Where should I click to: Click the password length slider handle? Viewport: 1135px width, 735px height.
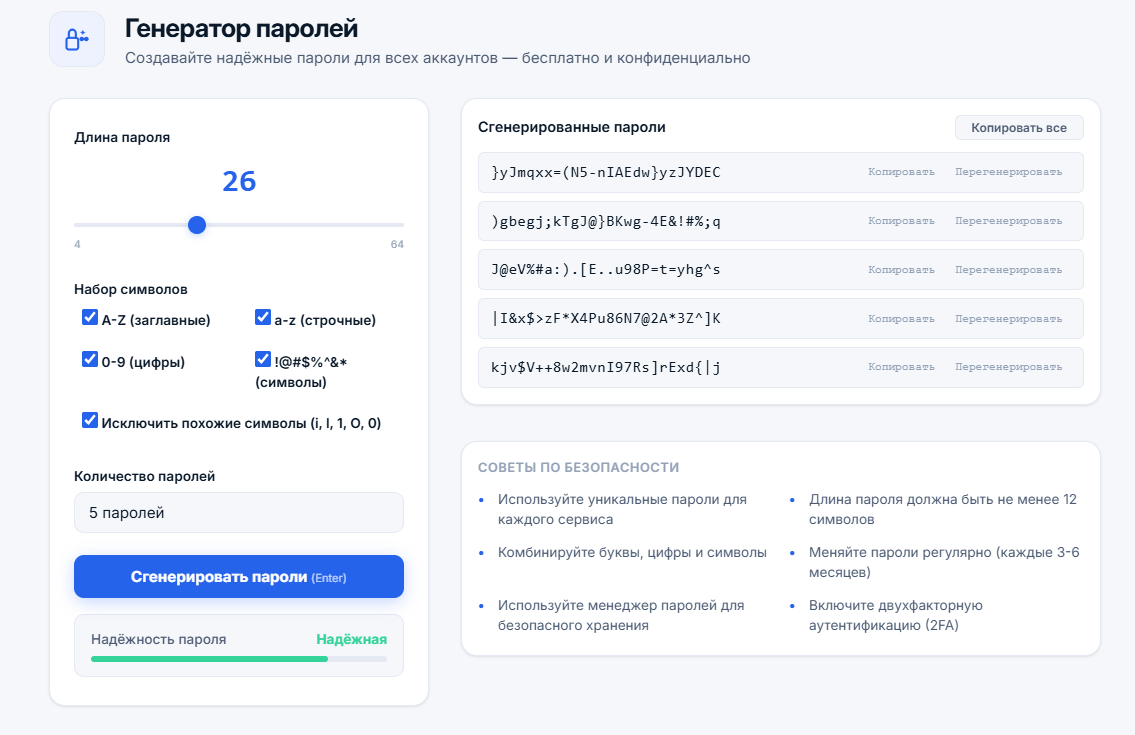pos(197,225)
